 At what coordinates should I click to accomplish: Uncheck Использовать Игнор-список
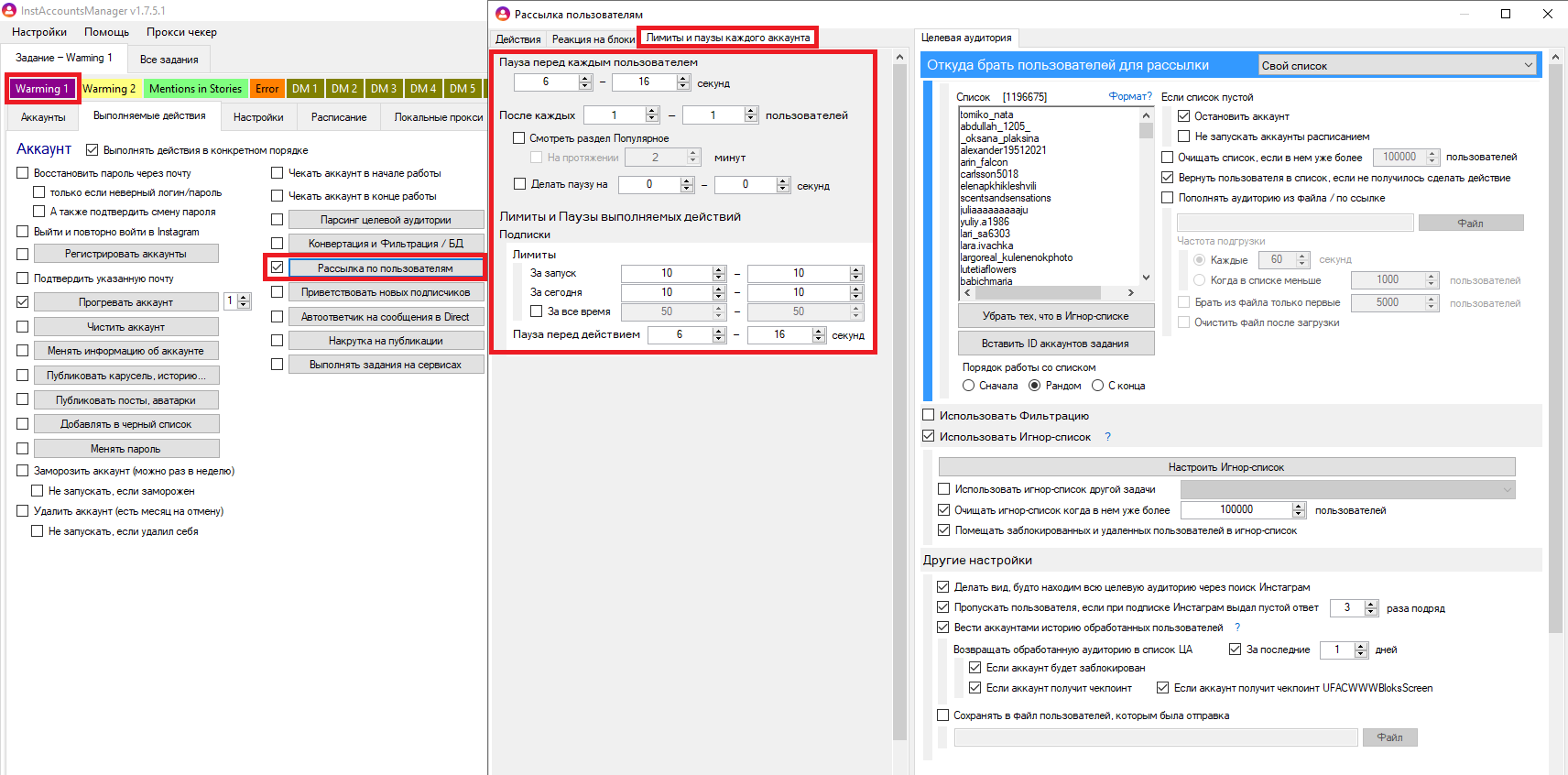tap(928, 436)
